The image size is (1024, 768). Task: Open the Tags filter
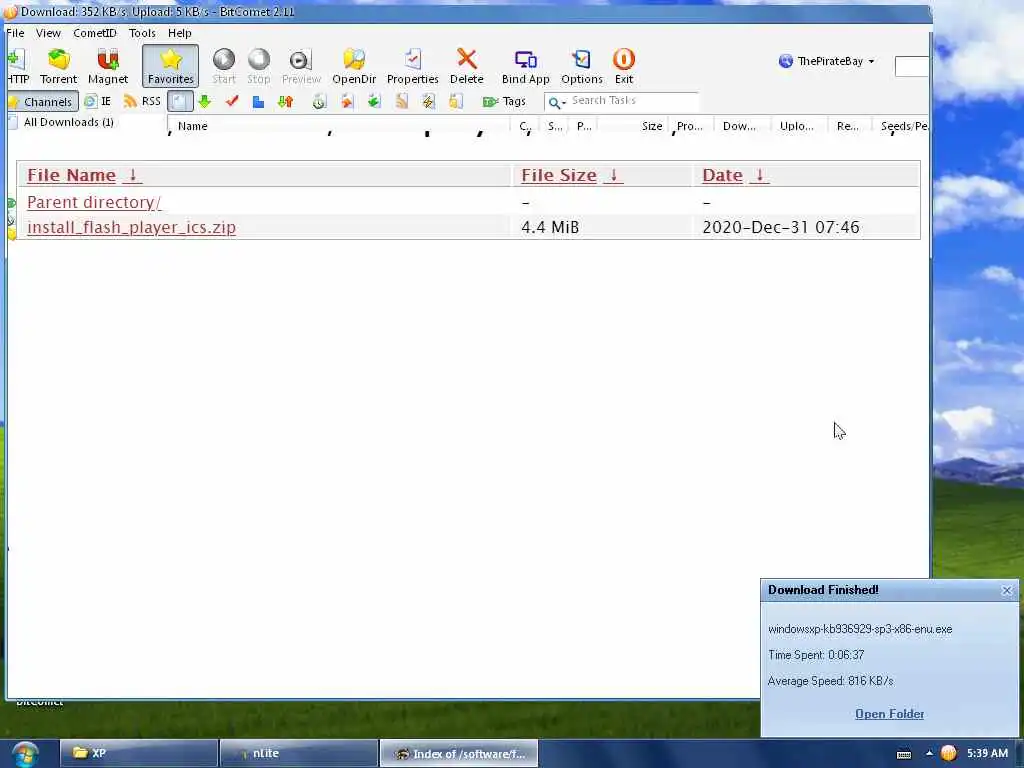504,101
